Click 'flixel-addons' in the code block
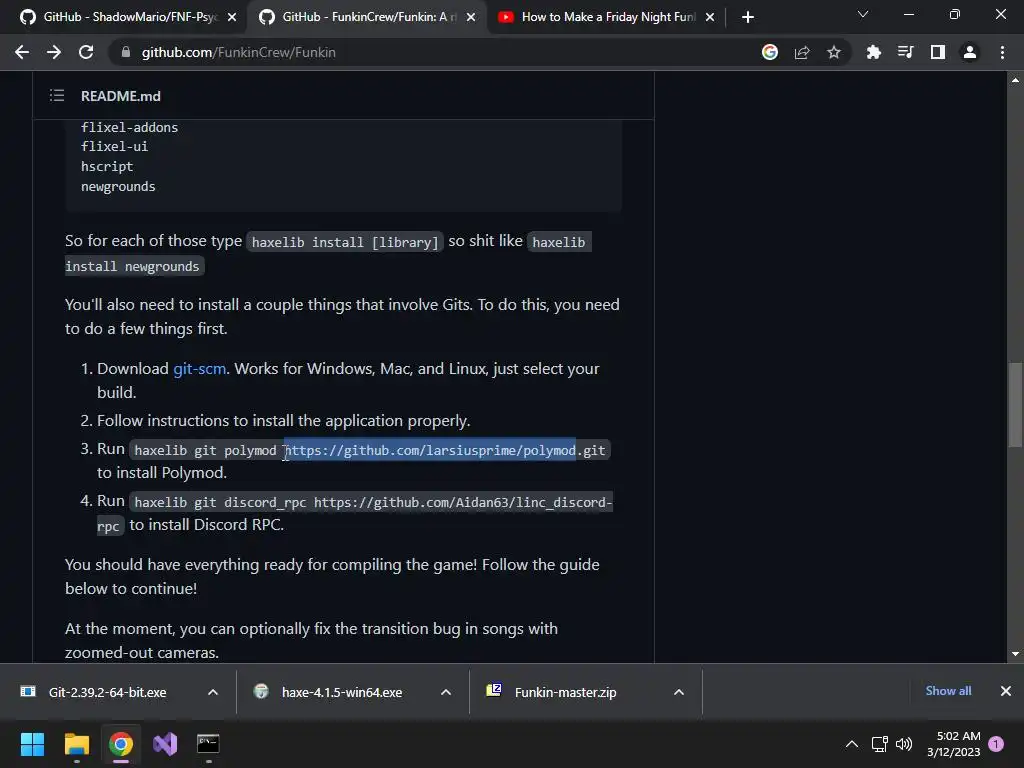The width and height of the screenshot is (1024, 768). click(129, 127)
